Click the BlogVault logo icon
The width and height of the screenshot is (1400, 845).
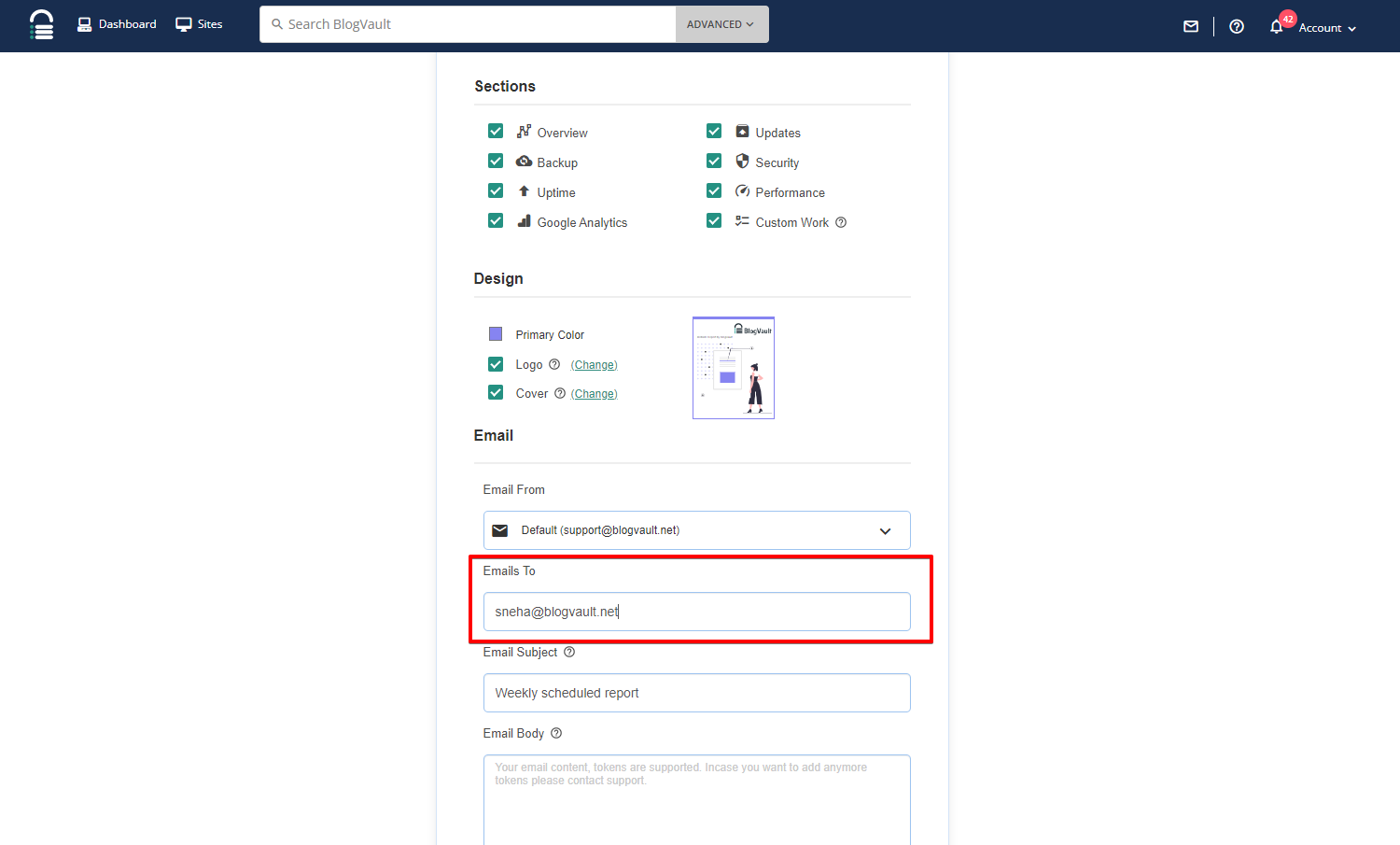[x=41, y=24]
